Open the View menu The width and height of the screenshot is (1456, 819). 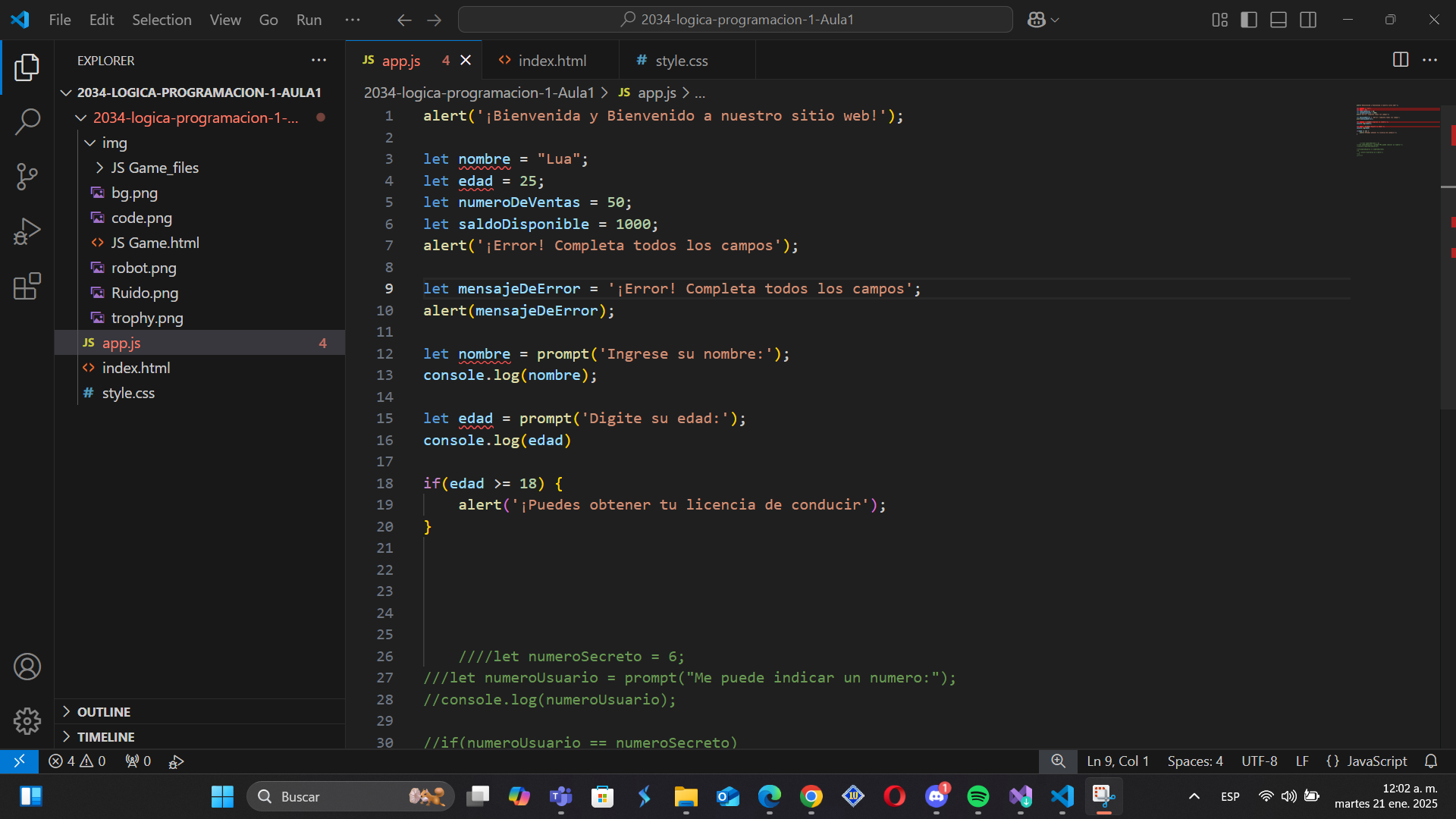(225, 20)
